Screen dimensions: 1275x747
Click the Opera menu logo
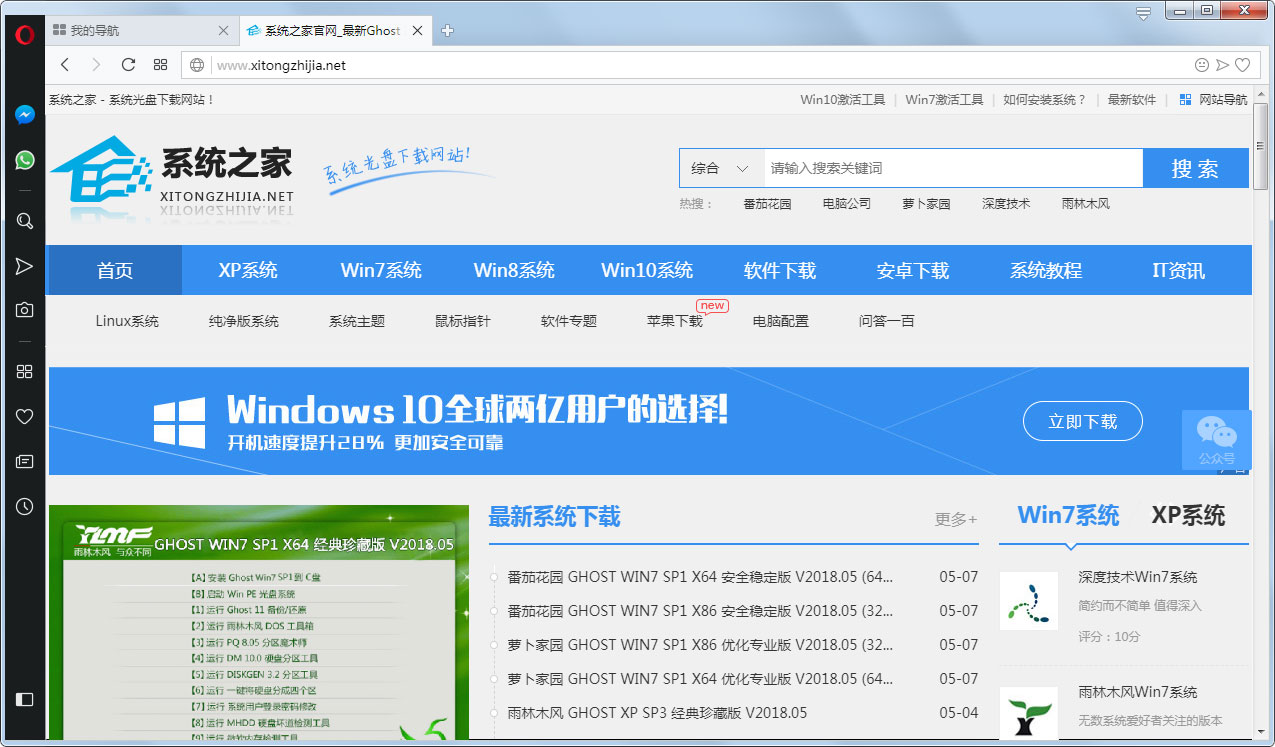tap(25, 34)
